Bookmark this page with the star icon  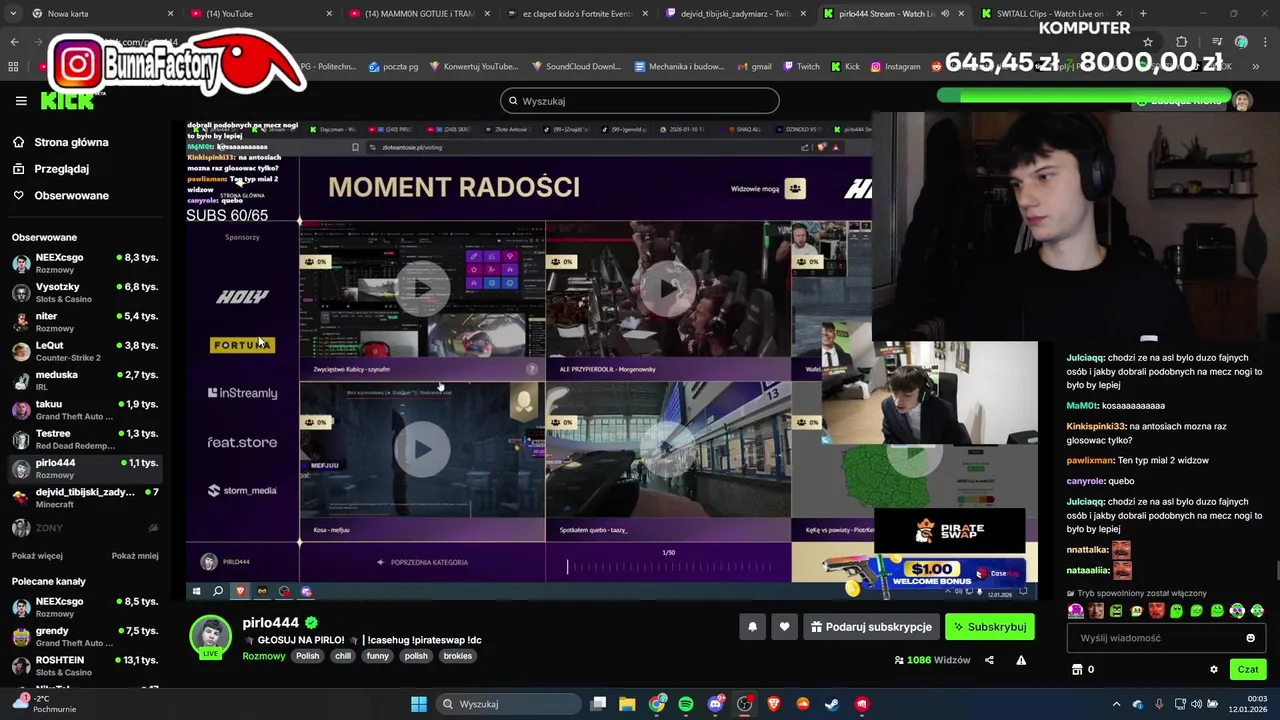(1148, 42)
